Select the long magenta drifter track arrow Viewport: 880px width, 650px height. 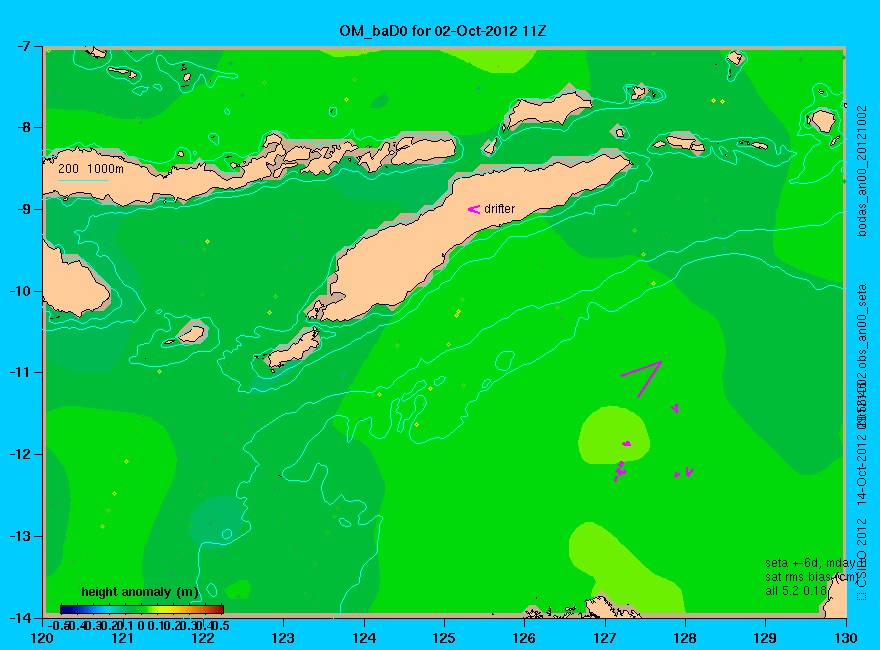(641, 379)
